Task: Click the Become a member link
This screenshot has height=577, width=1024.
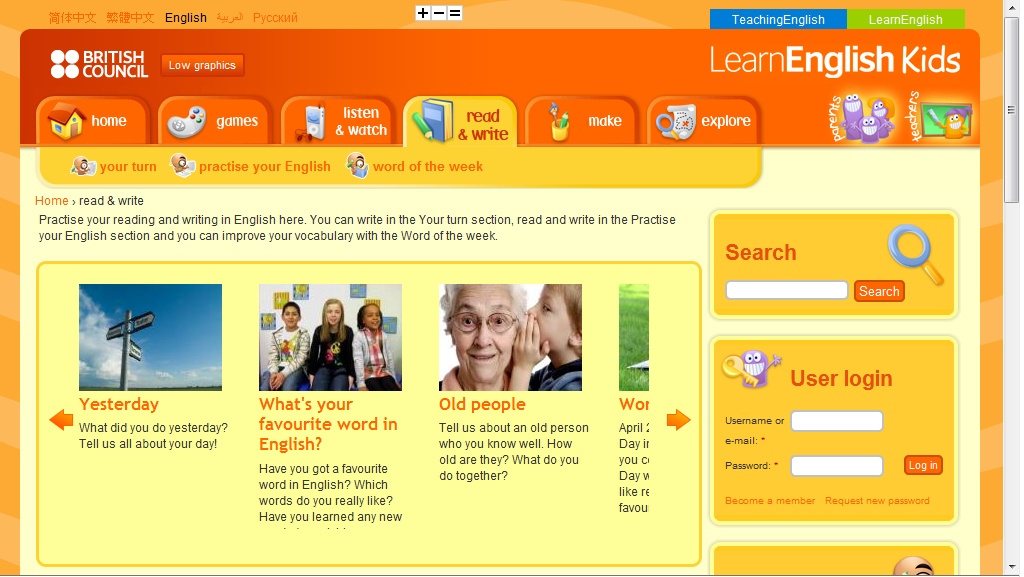Action: click(x=770, y=501)
